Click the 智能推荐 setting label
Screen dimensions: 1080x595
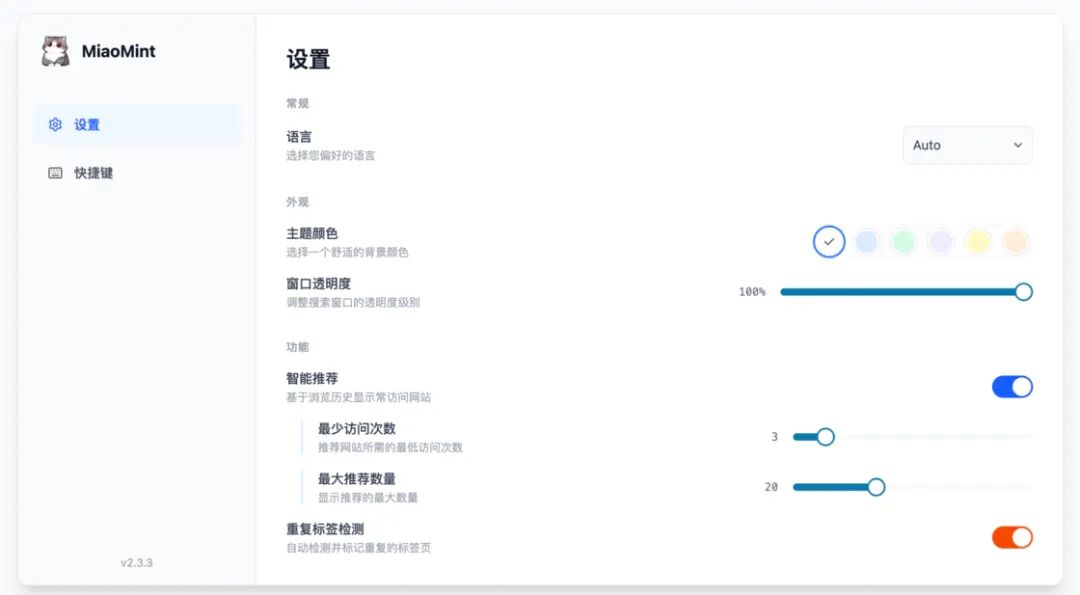pyautogui.click(x=312, y=378)
